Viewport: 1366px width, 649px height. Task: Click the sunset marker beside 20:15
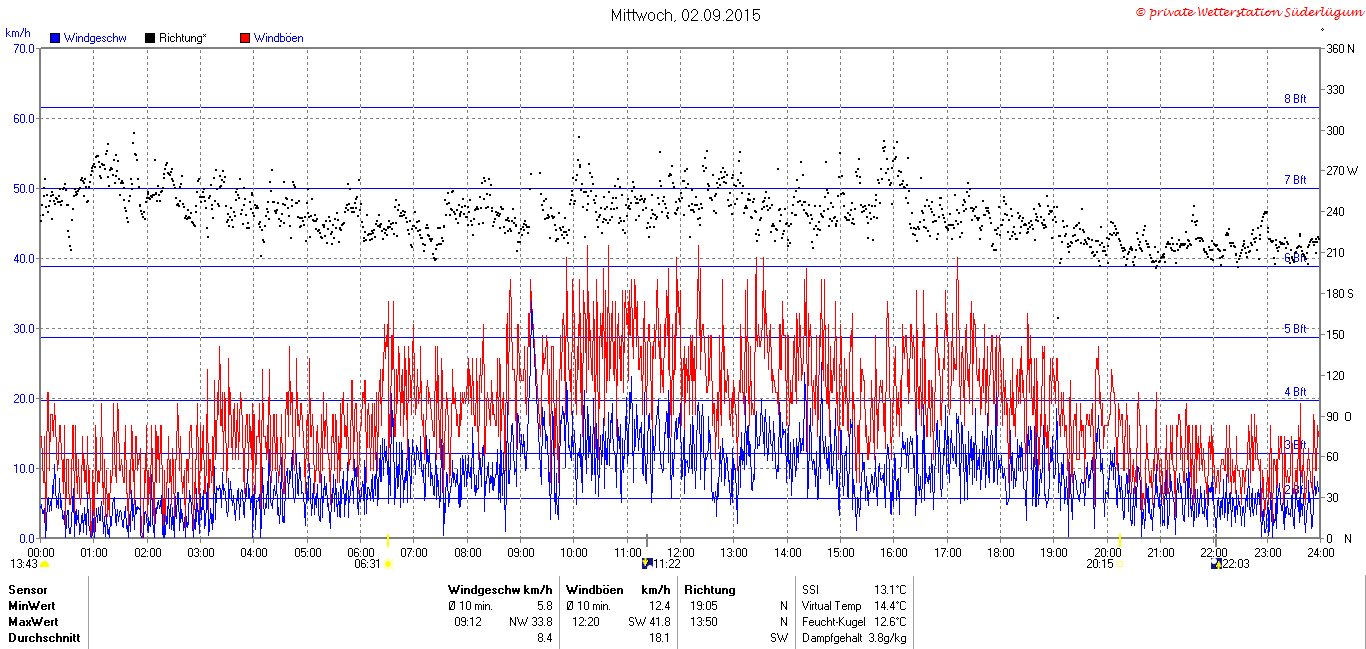[1121, 565]
